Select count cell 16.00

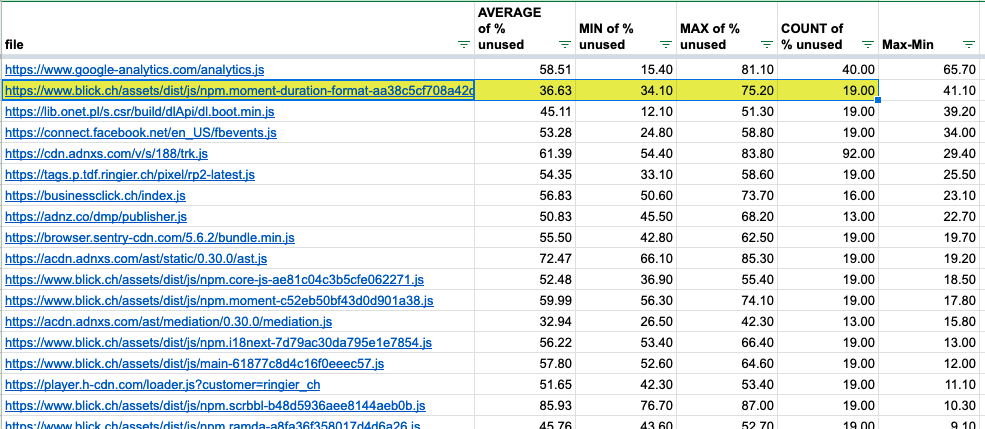tap(828, 196)
